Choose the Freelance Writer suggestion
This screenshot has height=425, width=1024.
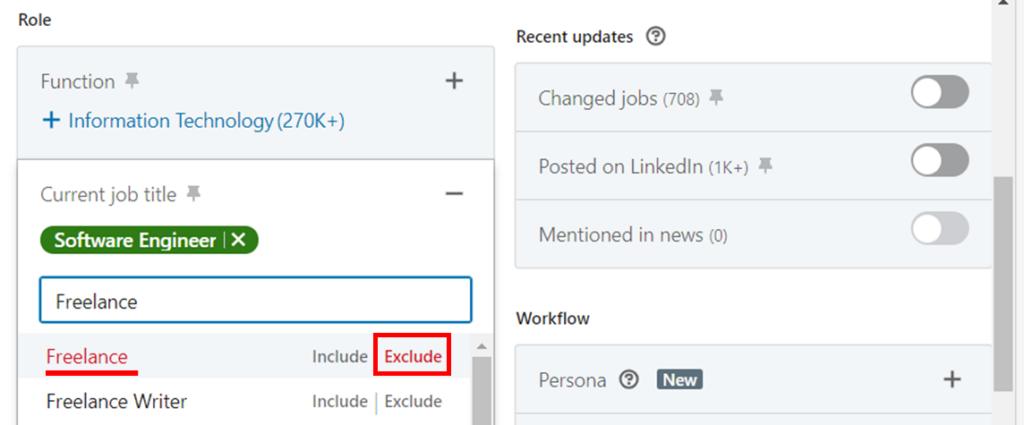pyautogui.click(x=116, y=401)
